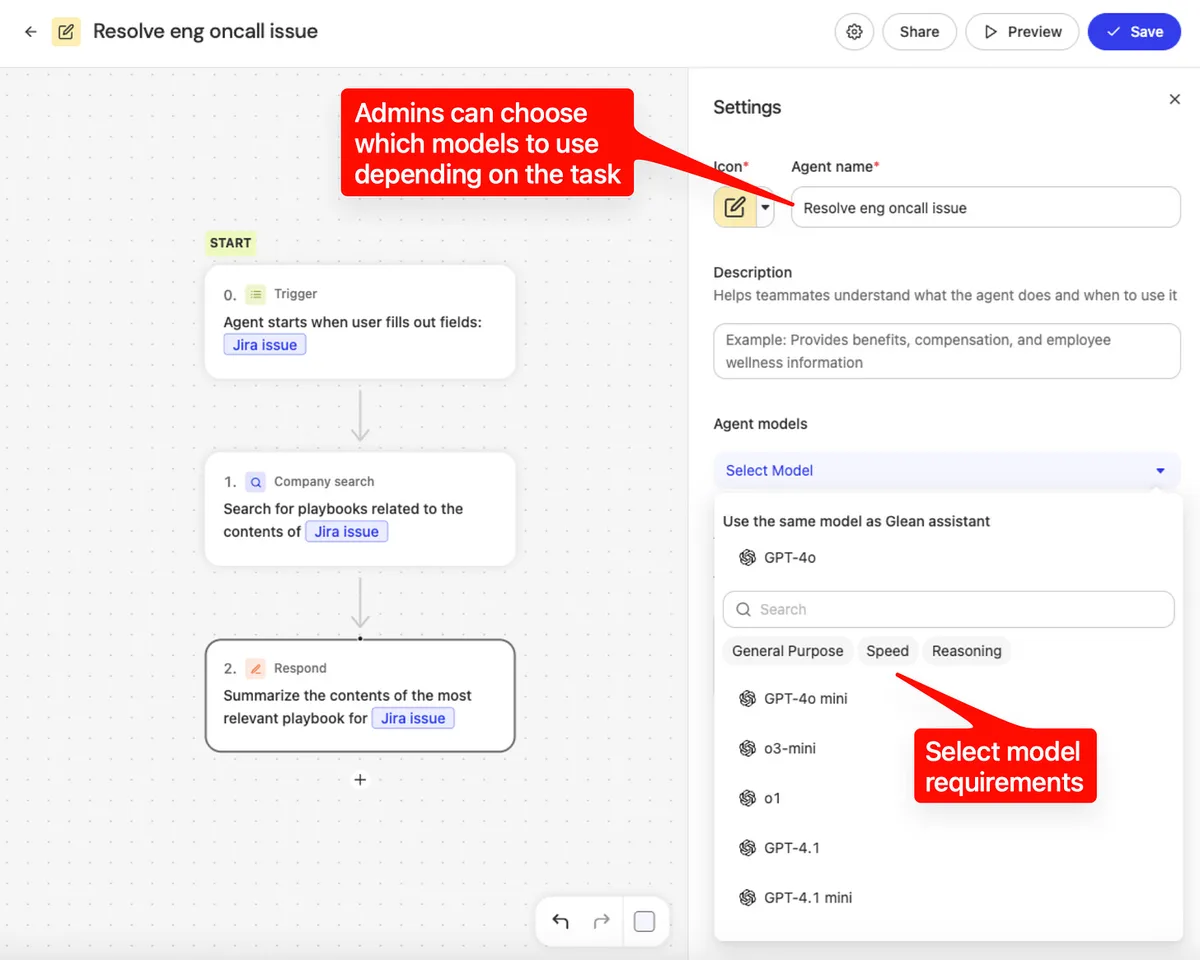The image size is (1200, 960).
Task: Click the redo icon
Action: 601,922
